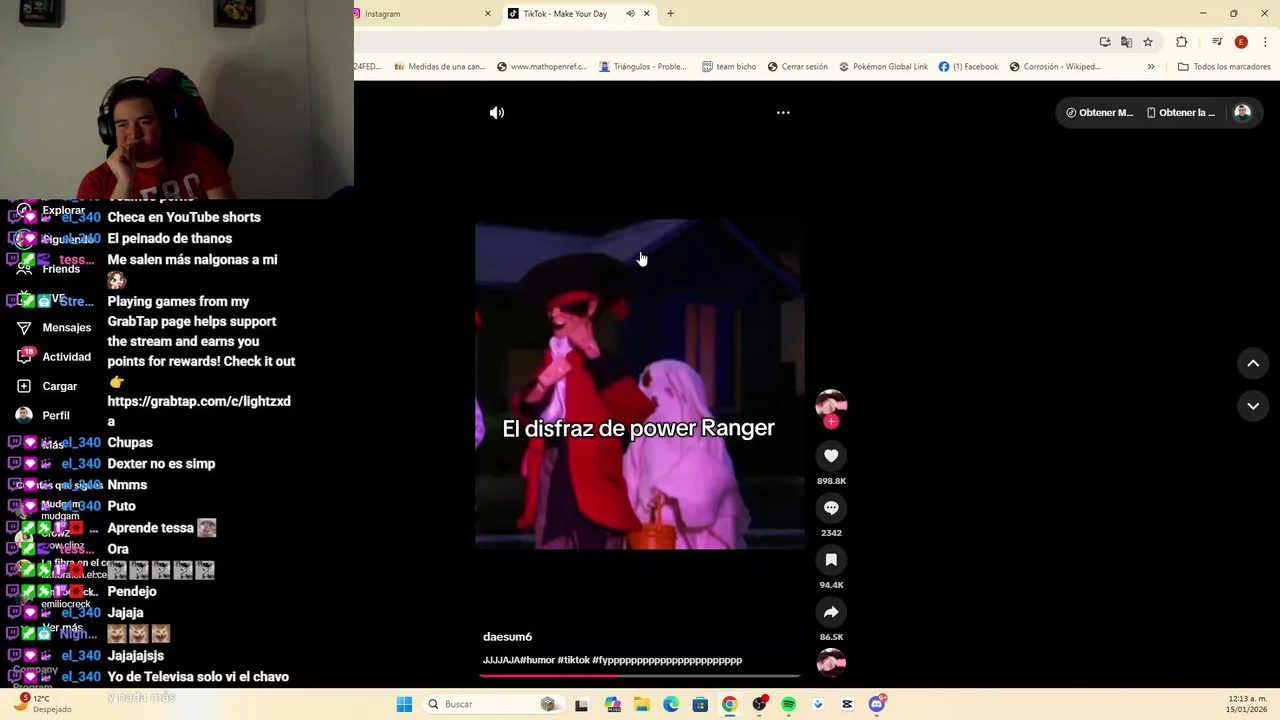This screenshot has width=1280, height=720.
Task: Share the video with the arrow icon
Action: coord(831,612)
